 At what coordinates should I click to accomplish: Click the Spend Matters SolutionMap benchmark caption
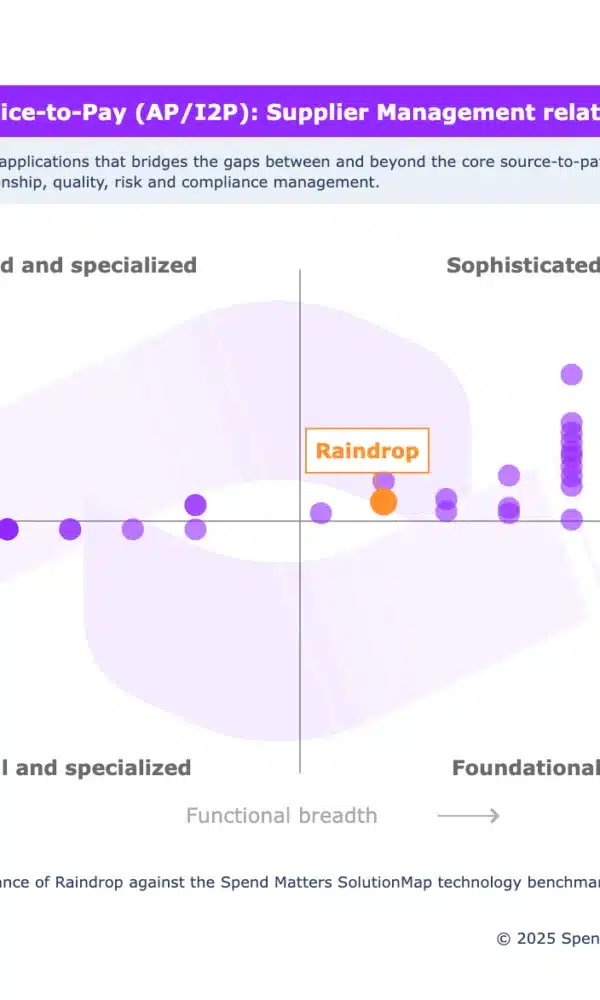[300, 881]
